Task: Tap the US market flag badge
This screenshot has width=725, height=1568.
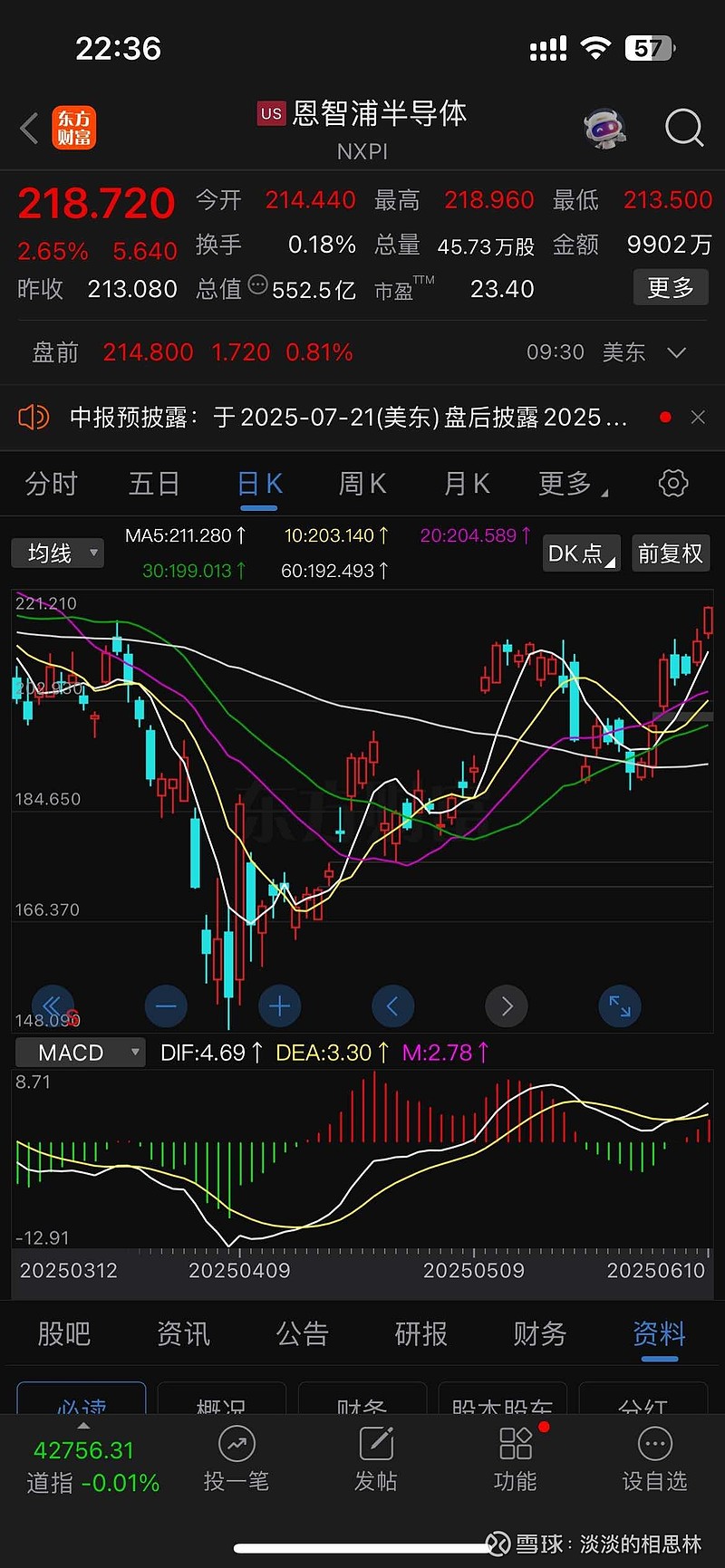Action: [x=271, y=113]
